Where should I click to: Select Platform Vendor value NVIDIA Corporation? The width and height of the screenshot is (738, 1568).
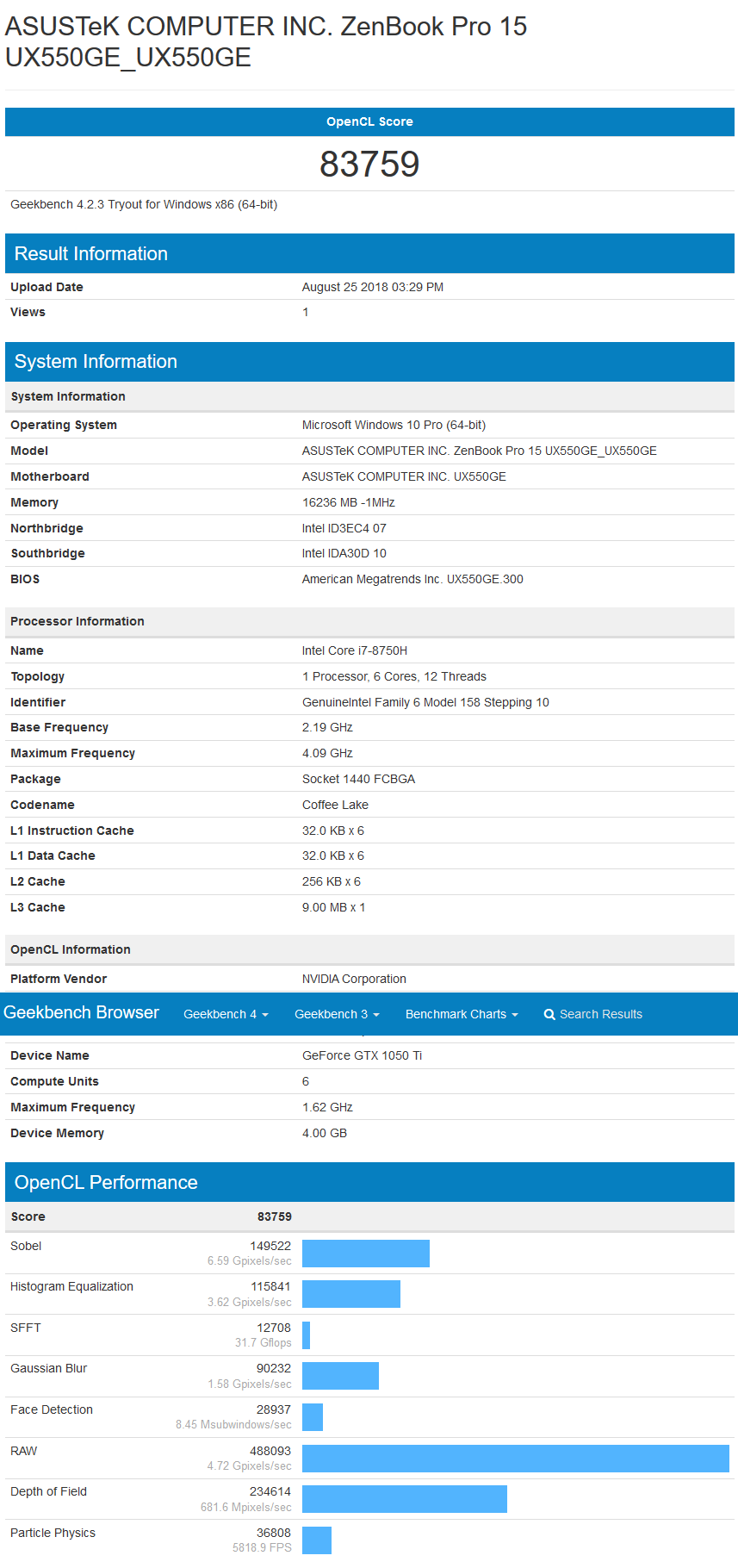354,979
